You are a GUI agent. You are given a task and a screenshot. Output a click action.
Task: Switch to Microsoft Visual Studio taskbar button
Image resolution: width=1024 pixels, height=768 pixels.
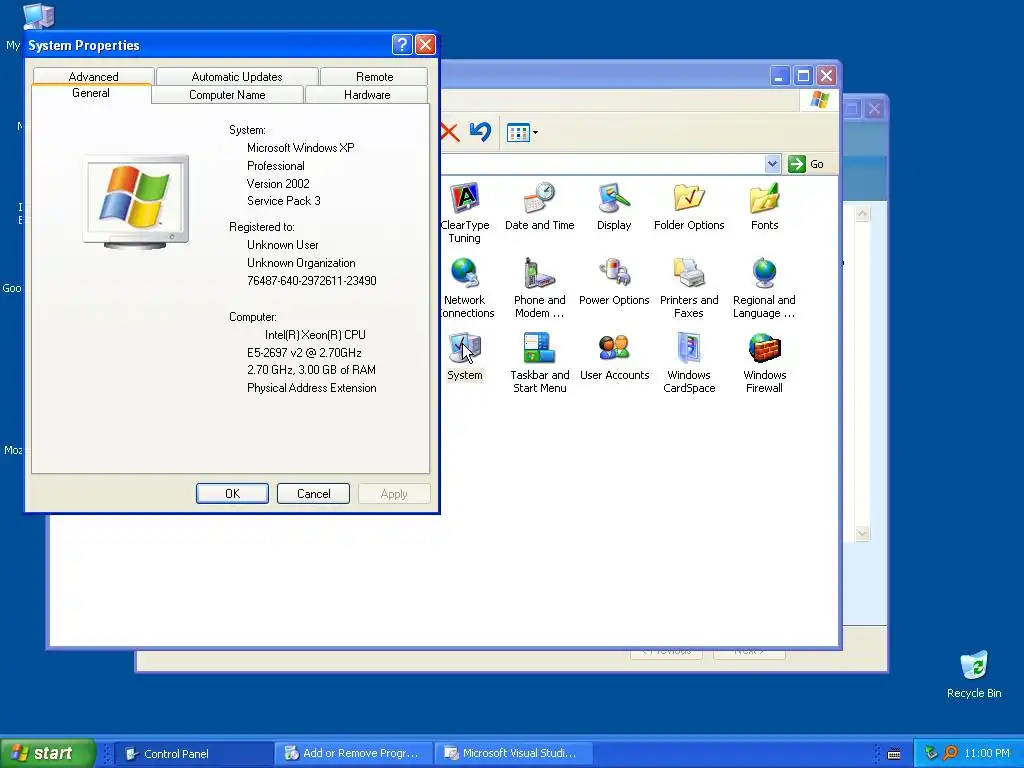(513, 754)
